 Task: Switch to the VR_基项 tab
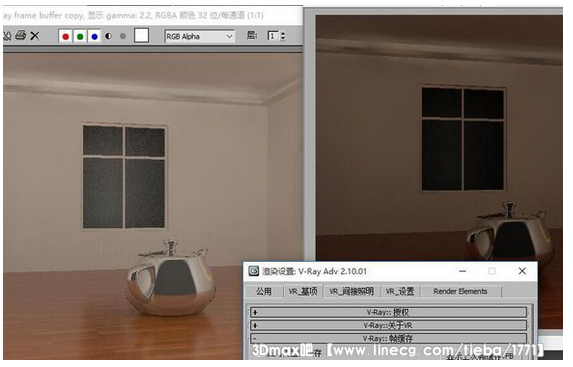[x=303, y=291]
